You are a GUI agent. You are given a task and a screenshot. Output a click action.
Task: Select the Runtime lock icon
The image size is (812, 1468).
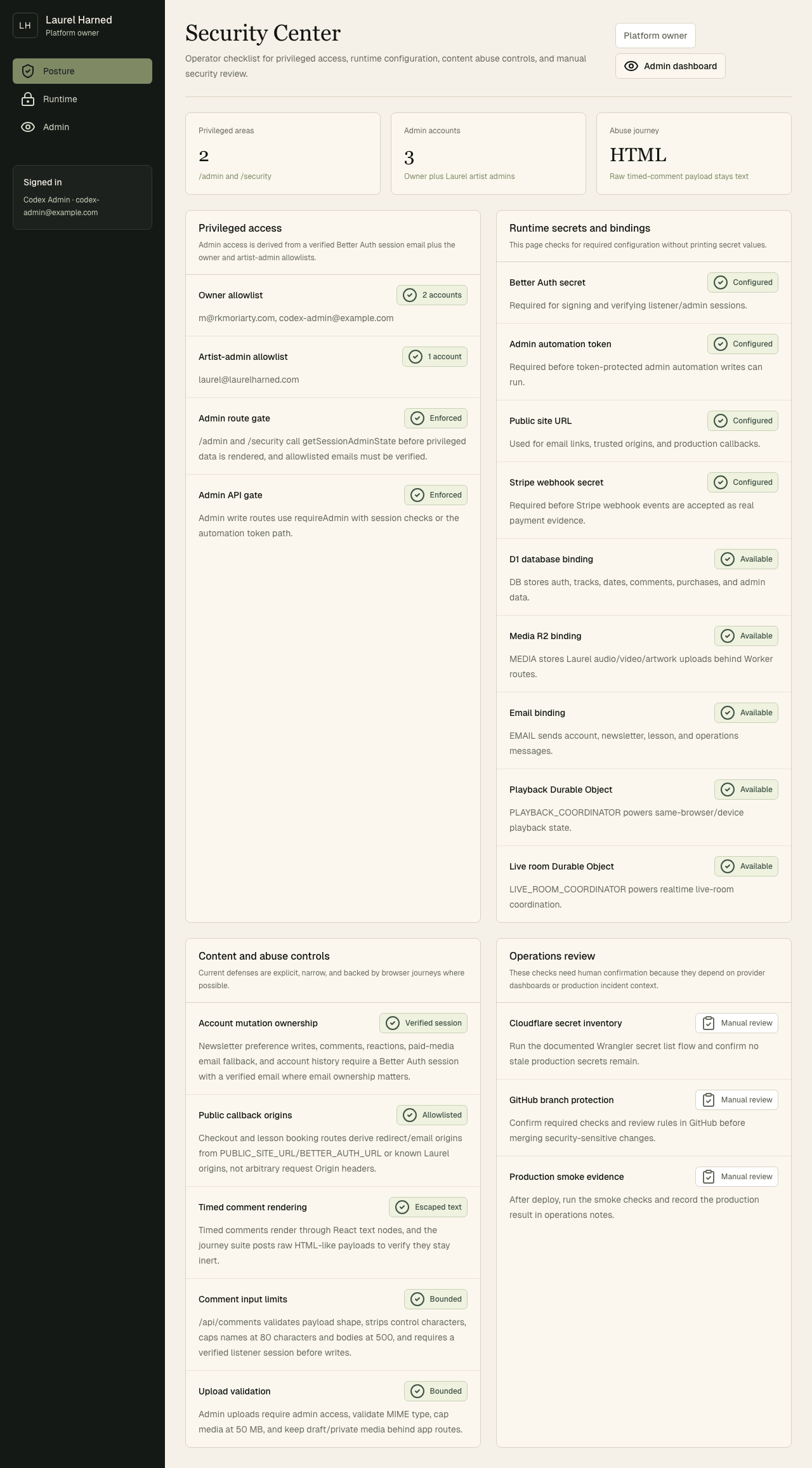pos(28,99)
